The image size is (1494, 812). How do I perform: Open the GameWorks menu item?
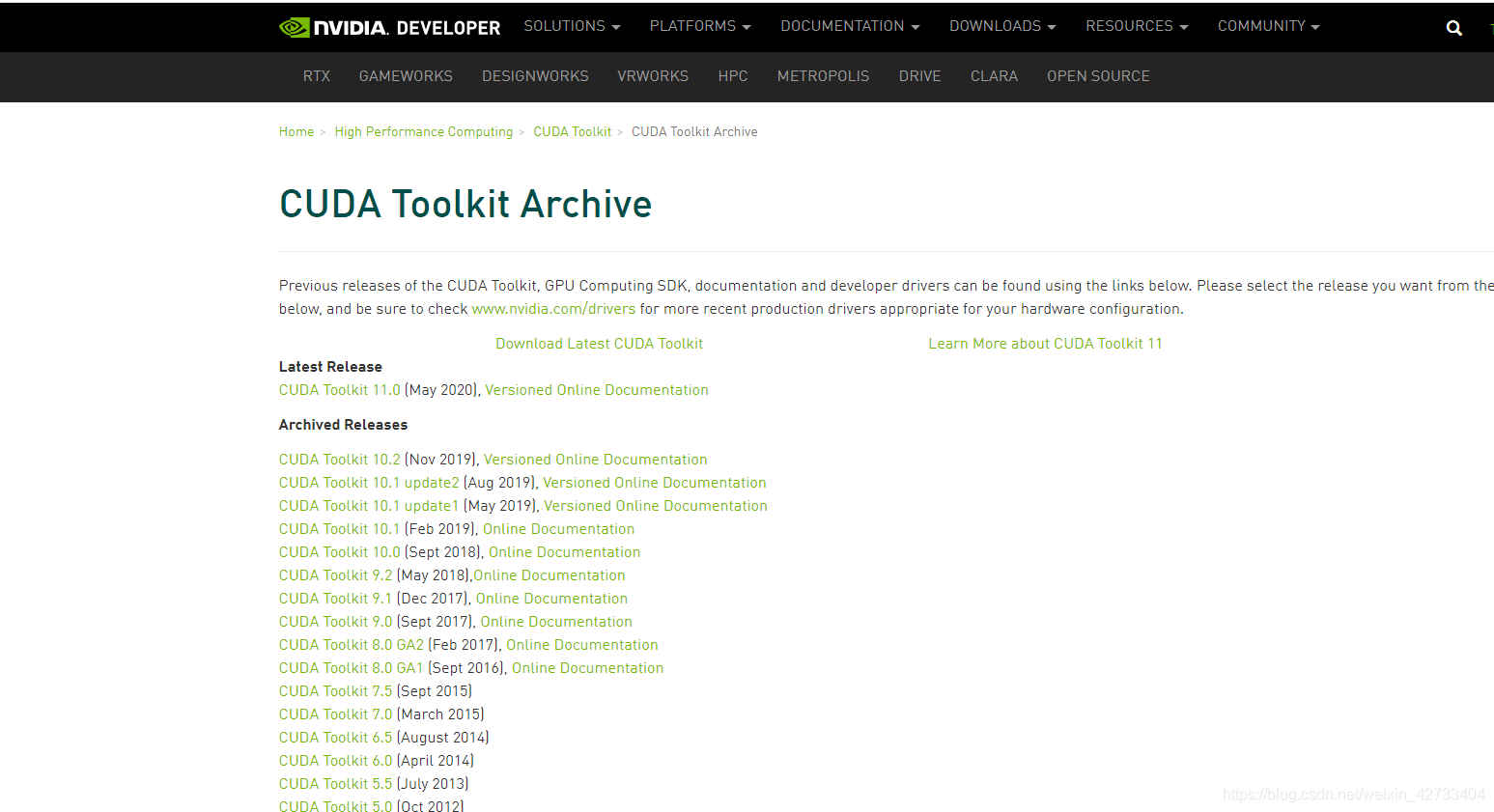point(406,76)
